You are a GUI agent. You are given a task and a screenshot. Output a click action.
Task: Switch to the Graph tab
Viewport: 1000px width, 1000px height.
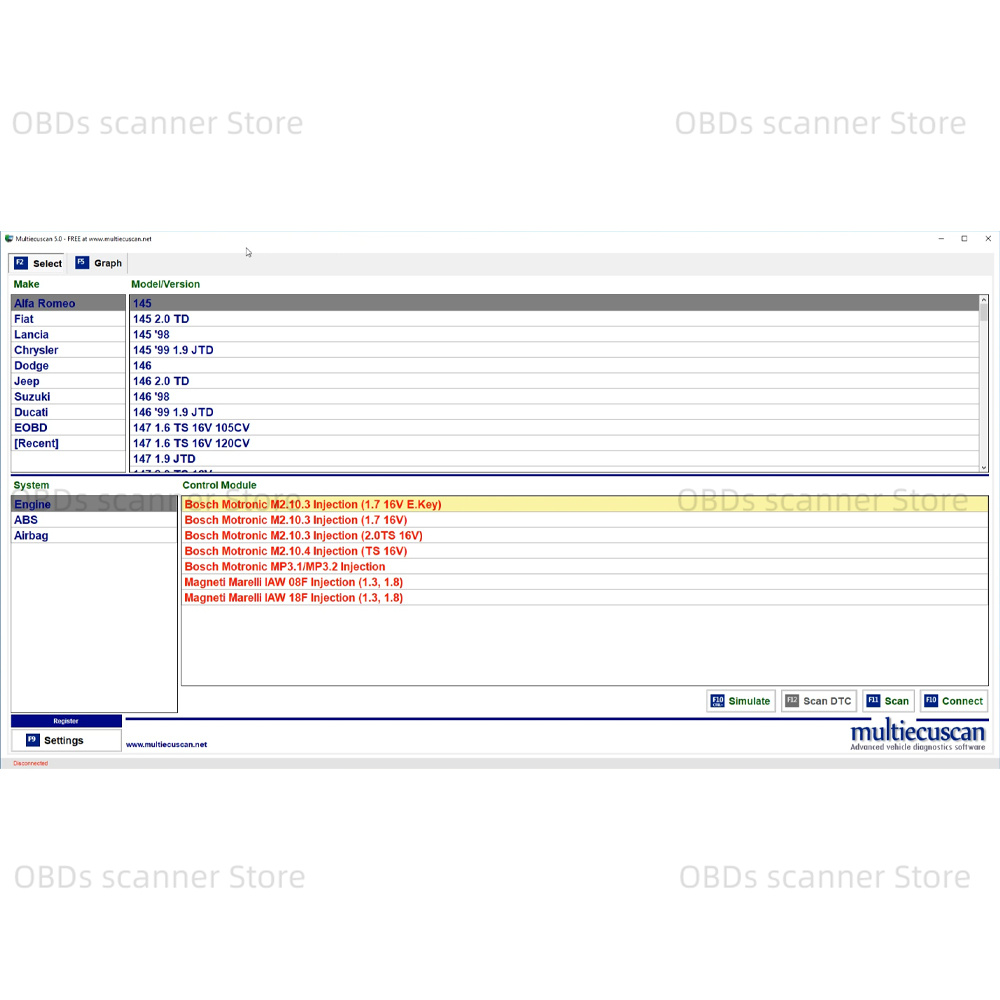[x=99, y=263]
